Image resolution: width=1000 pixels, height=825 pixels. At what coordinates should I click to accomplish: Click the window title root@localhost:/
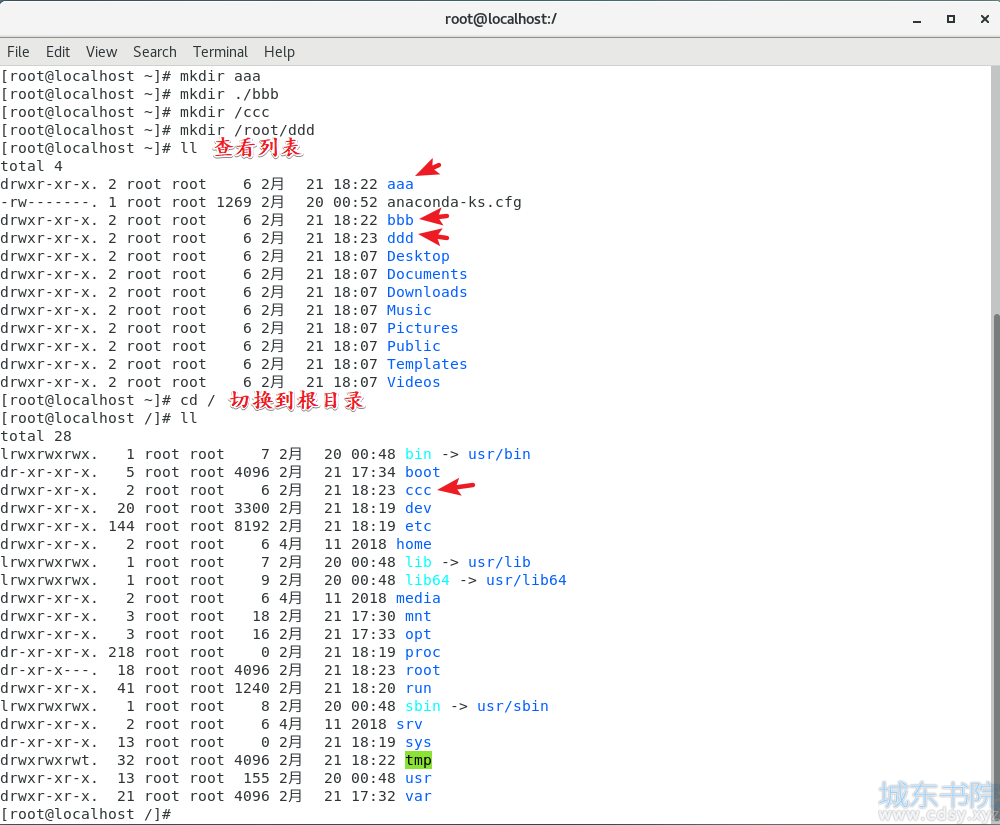[501, 19]
